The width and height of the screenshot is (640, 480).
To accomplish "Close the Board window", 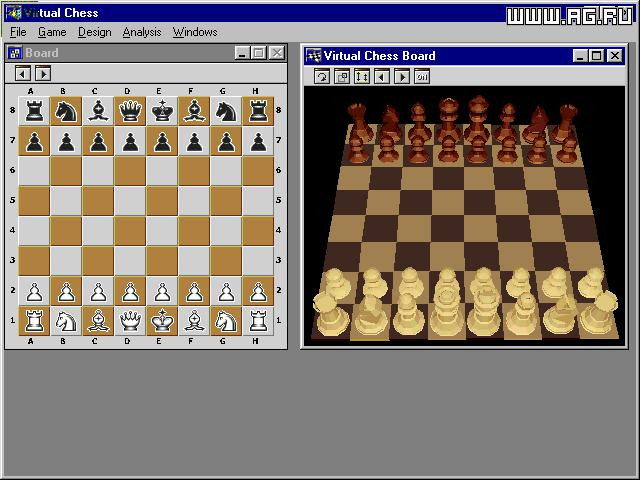I will pyautogui.click(x=277, y=53).
